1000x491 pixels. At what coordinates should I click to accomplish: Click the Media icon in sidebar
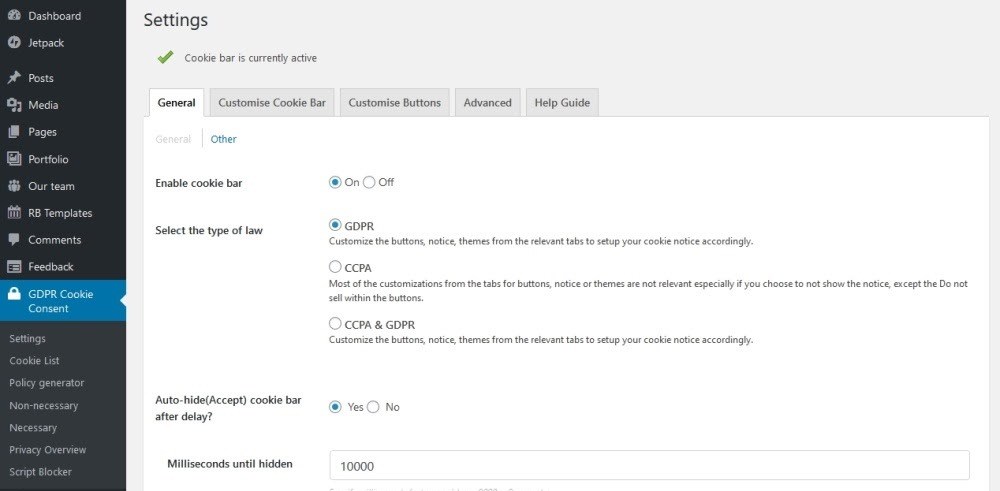pyautogui.click(x=14, y=105)
